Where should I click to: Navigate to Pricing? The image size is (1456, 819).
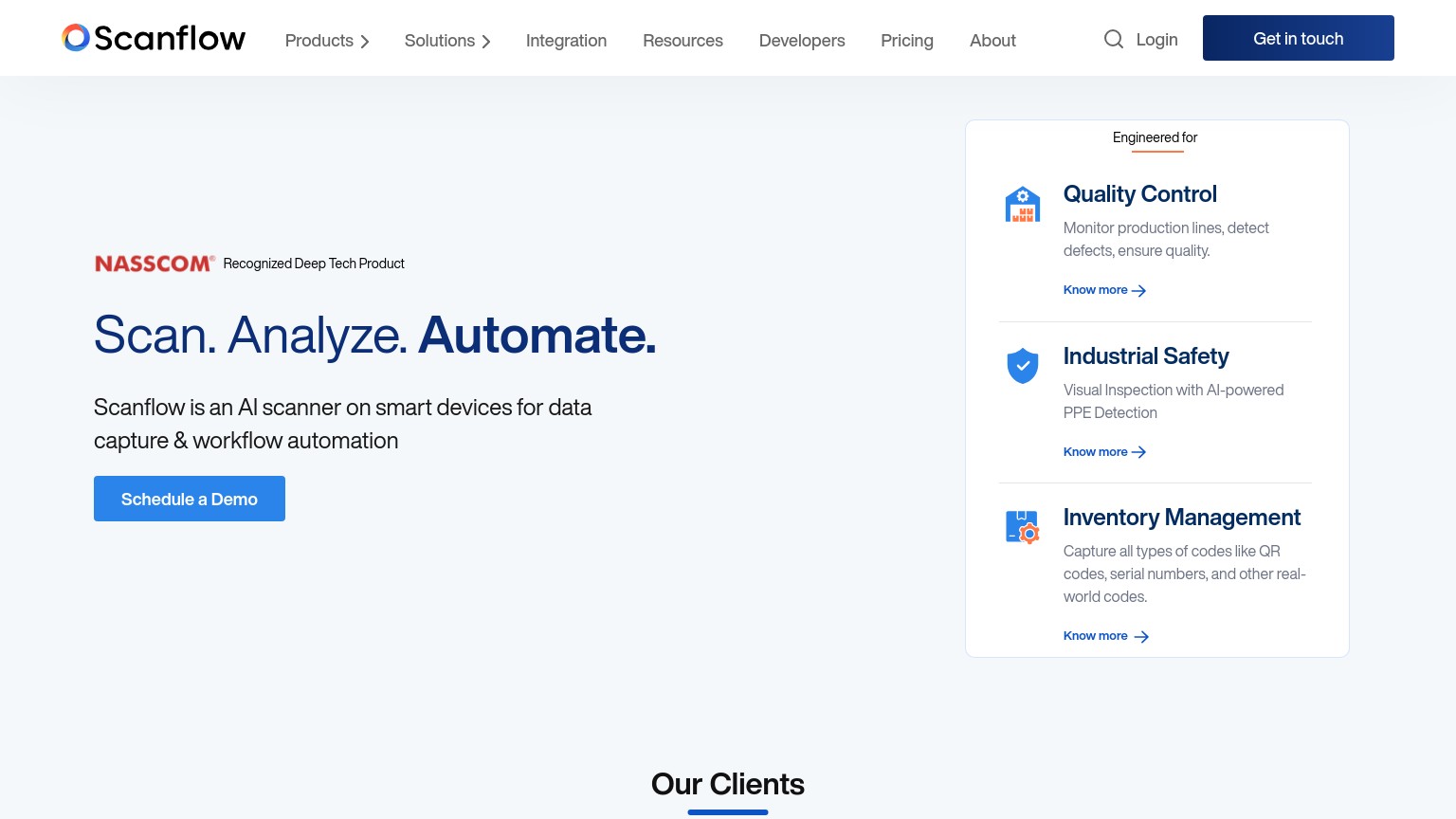click(907, 41)
